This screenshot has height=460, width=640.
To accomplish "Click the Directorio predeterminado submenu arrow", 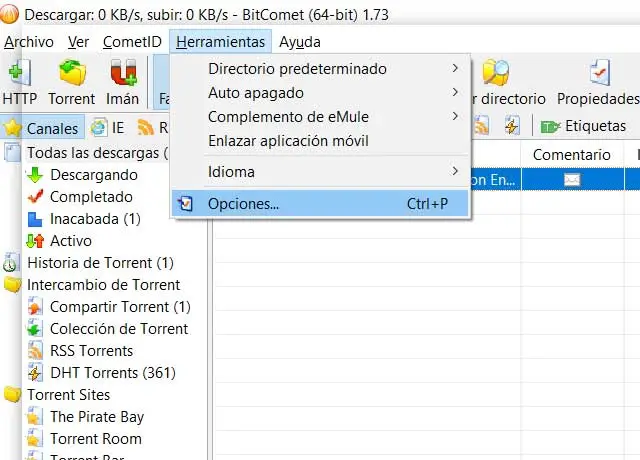I will pyautogui.click(x=455, y=68).
